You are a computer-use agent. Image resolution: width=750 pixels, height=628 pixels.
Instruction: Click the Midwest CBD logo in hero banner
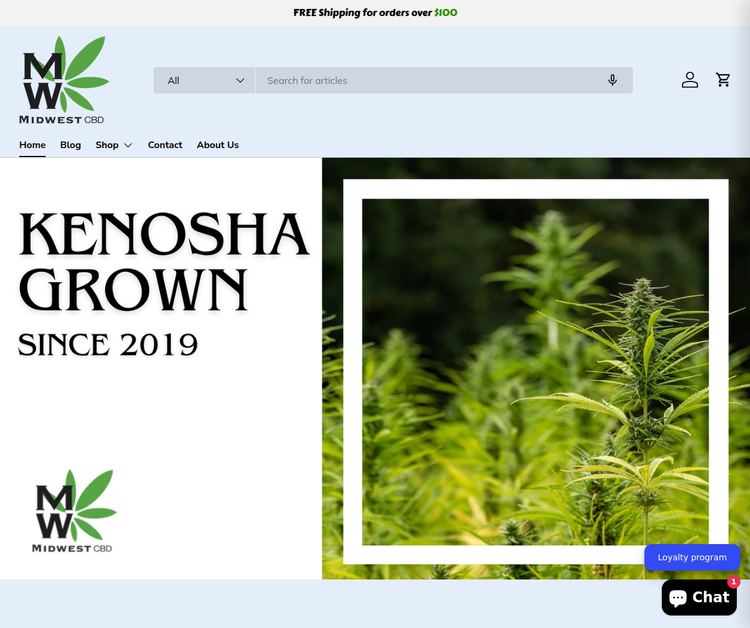[x=74, y=511]
